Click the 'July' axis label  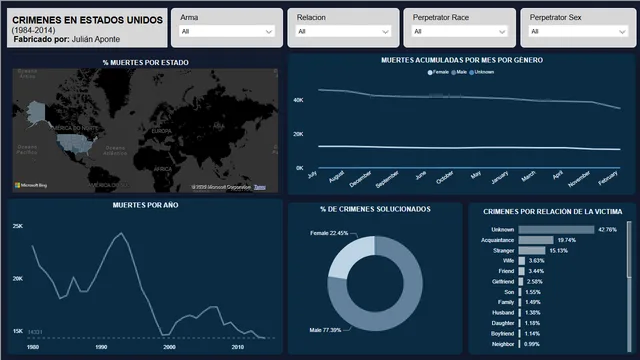click(x=312, y=175)
